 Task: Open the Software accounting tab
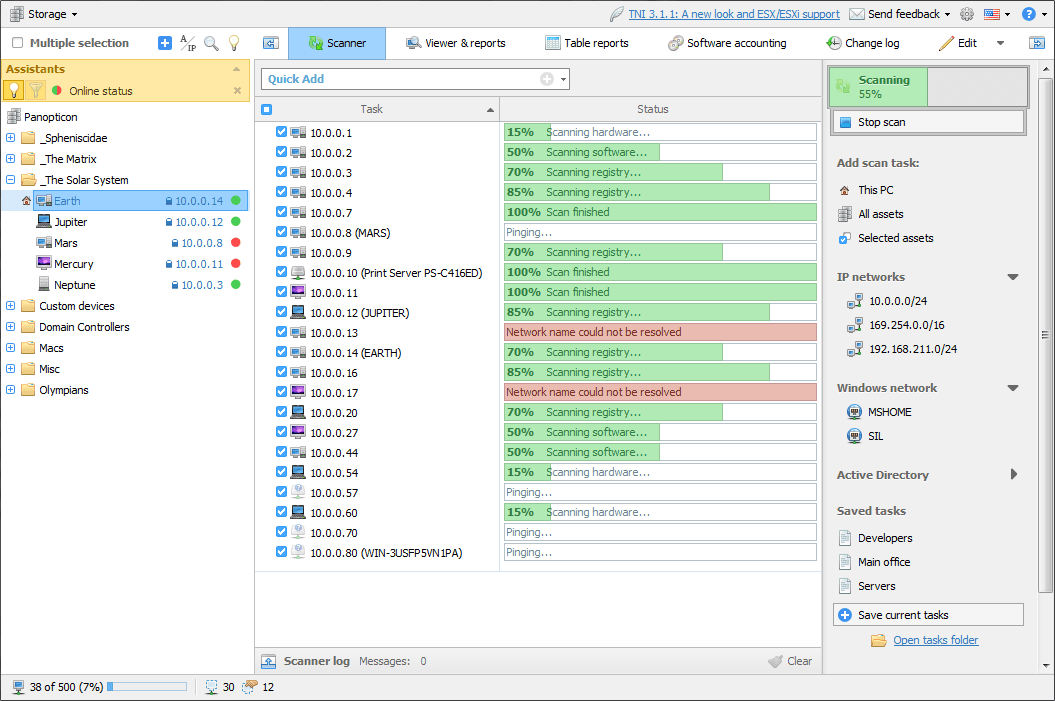tap(727, 43)
